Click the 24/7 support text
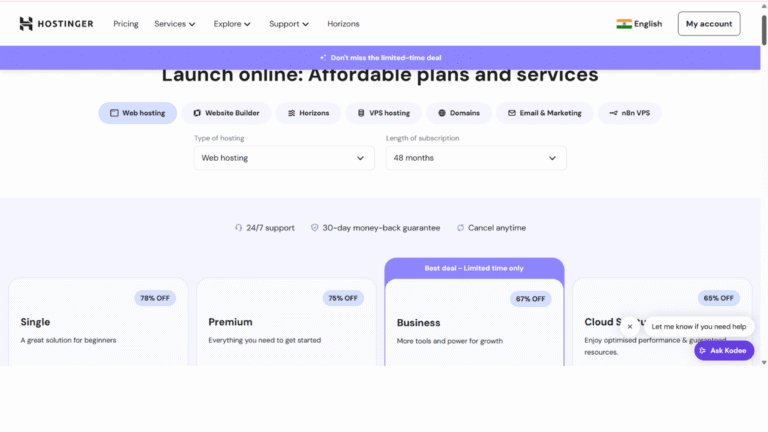Screen dimensions: 768x432 (270, 228)
